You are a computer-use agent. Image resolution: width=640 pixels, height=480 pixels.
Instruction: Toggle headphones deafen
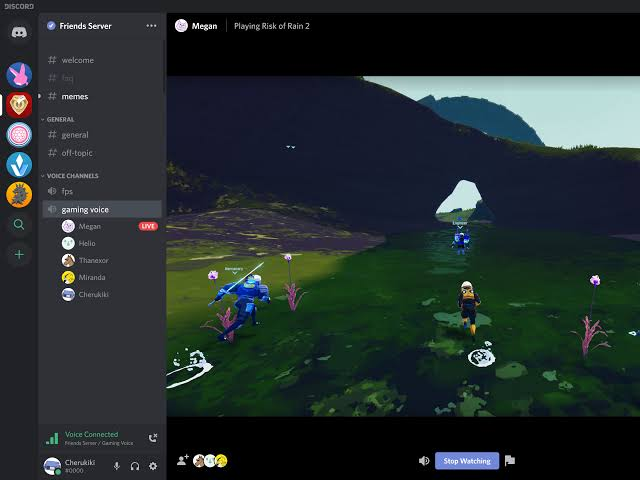pyautogui.click(x=135, y=466)
